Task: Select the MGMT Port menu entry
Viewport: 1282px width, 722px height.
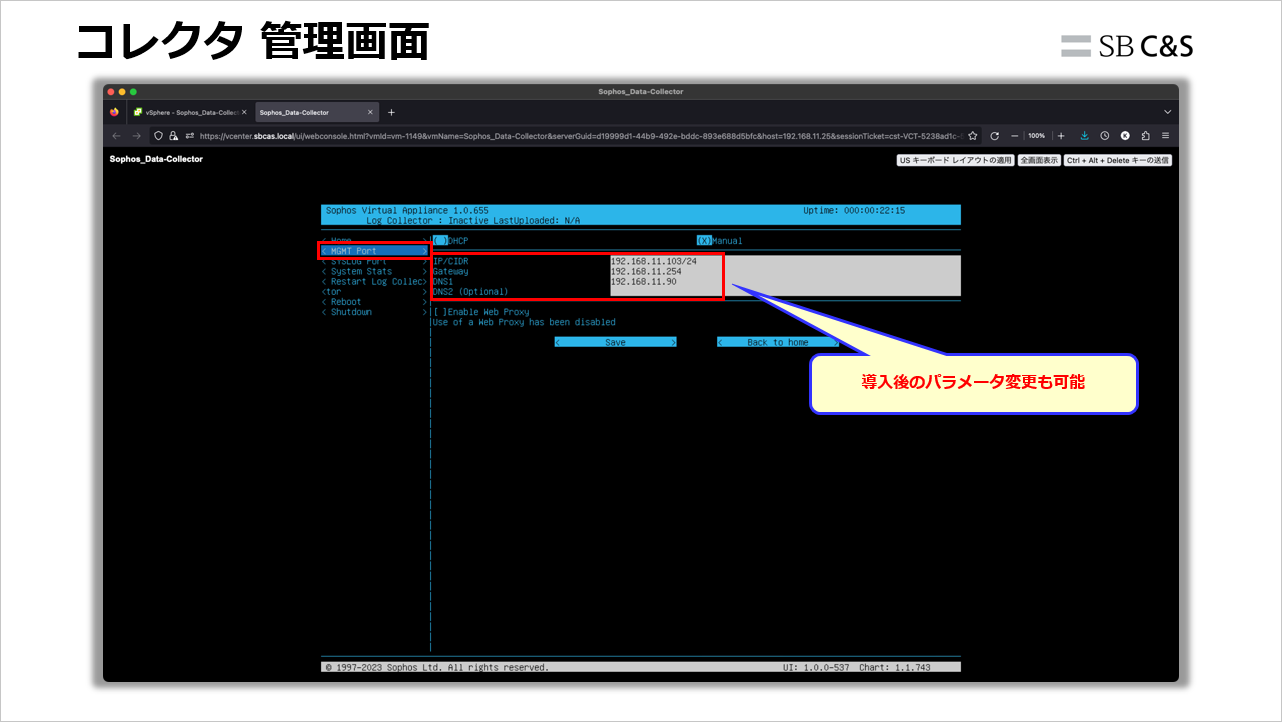Action: click(374, 250)
